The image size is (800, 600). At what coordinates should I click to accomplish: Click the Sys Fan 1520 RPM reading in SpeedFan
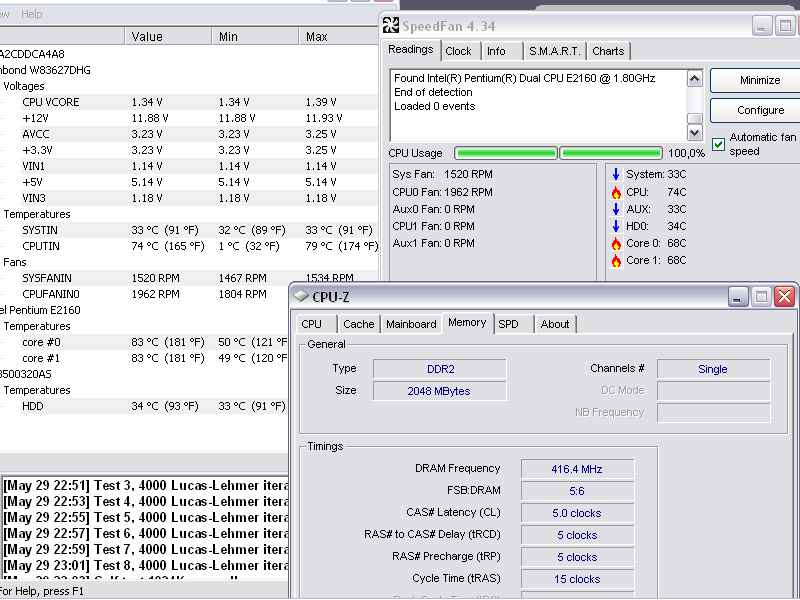click(x=442, y=174)
